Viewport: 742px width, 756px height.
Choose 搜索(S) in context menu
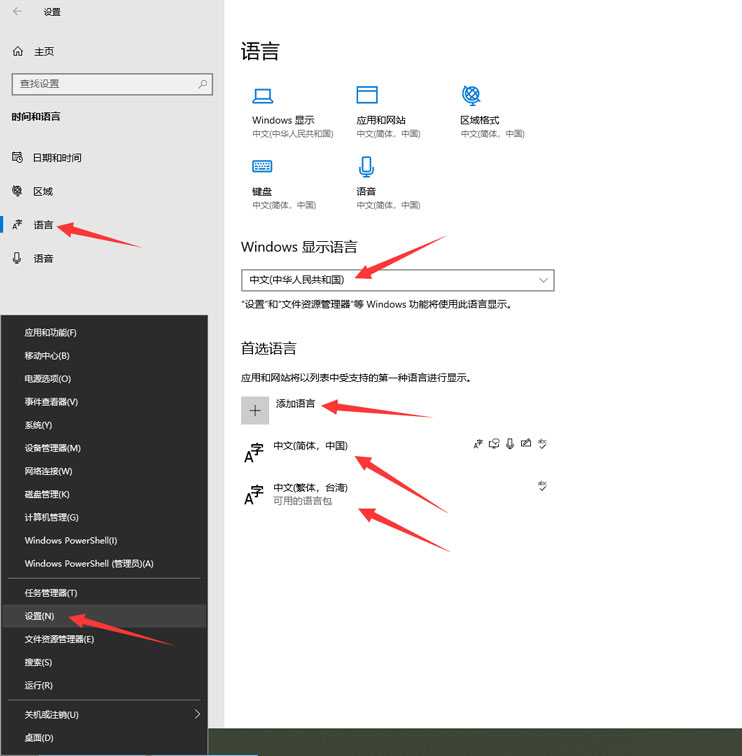[x=38, y=662]
